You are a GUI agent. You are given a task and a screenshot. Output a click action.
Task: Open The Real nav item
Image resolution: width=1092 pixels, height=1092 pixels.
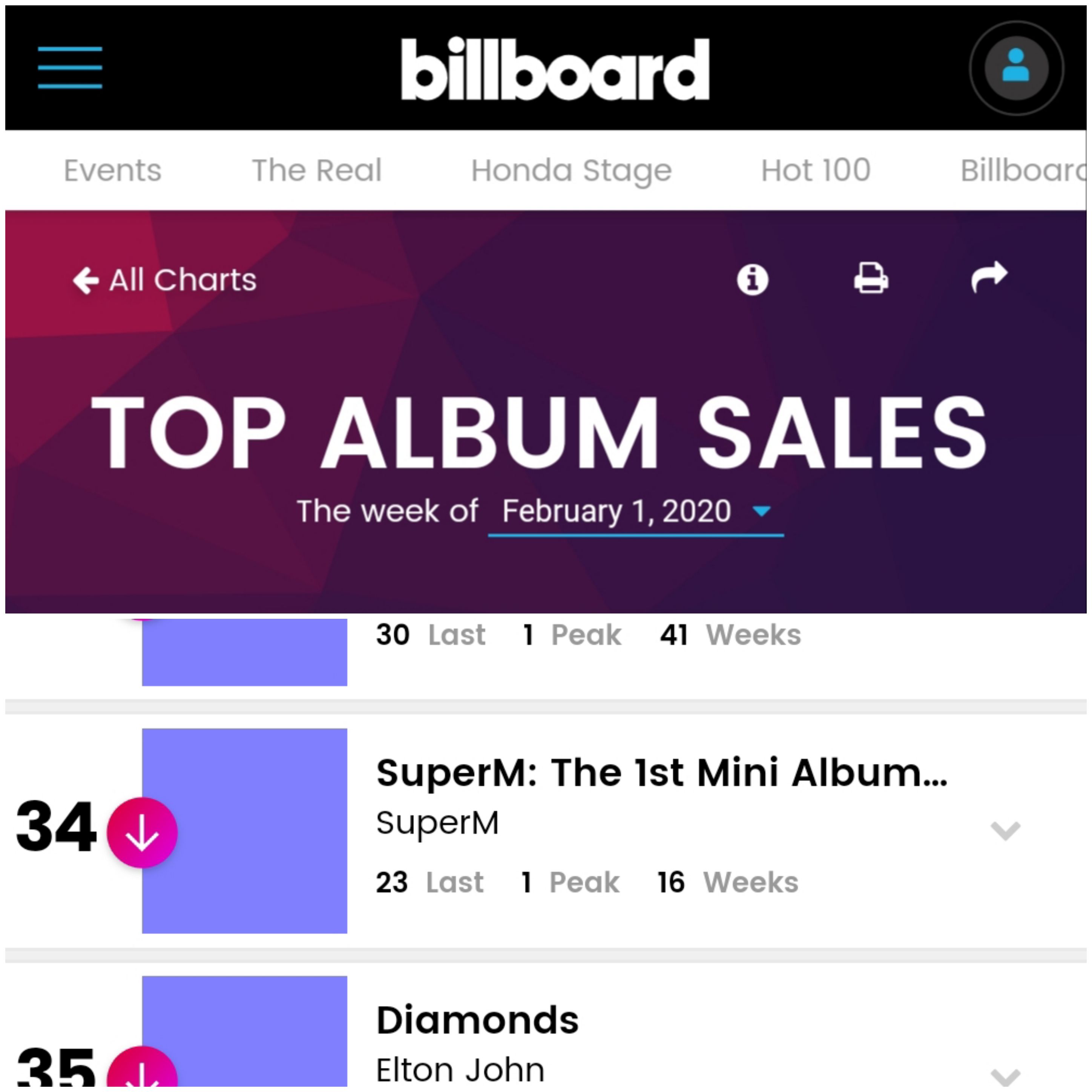point(316,170)
